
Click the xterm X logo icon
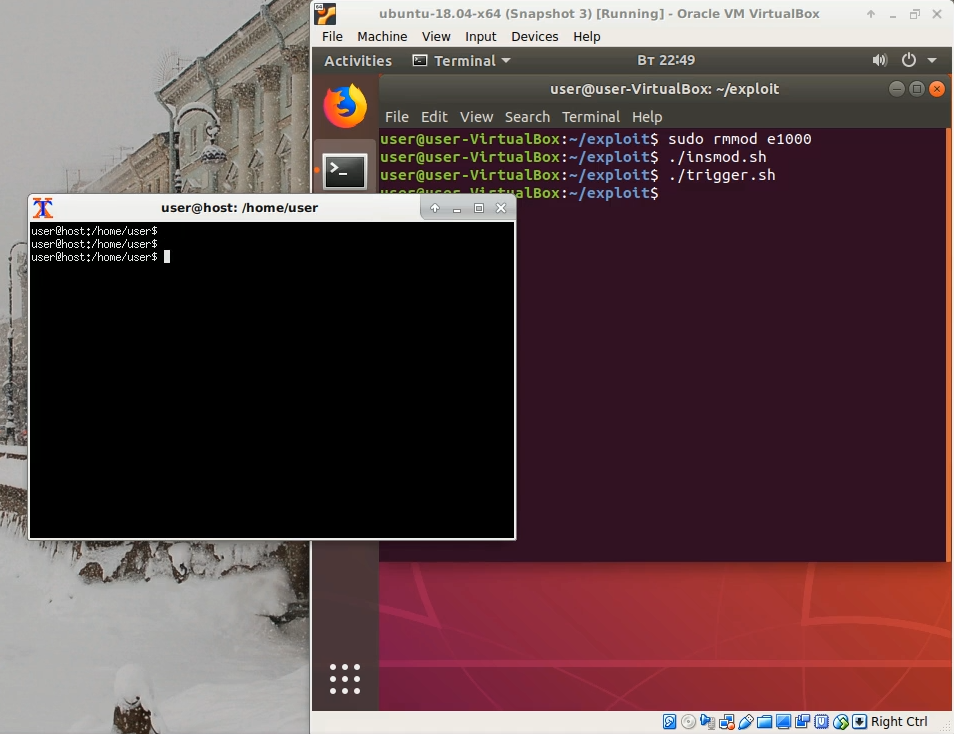tap(43, 208)
